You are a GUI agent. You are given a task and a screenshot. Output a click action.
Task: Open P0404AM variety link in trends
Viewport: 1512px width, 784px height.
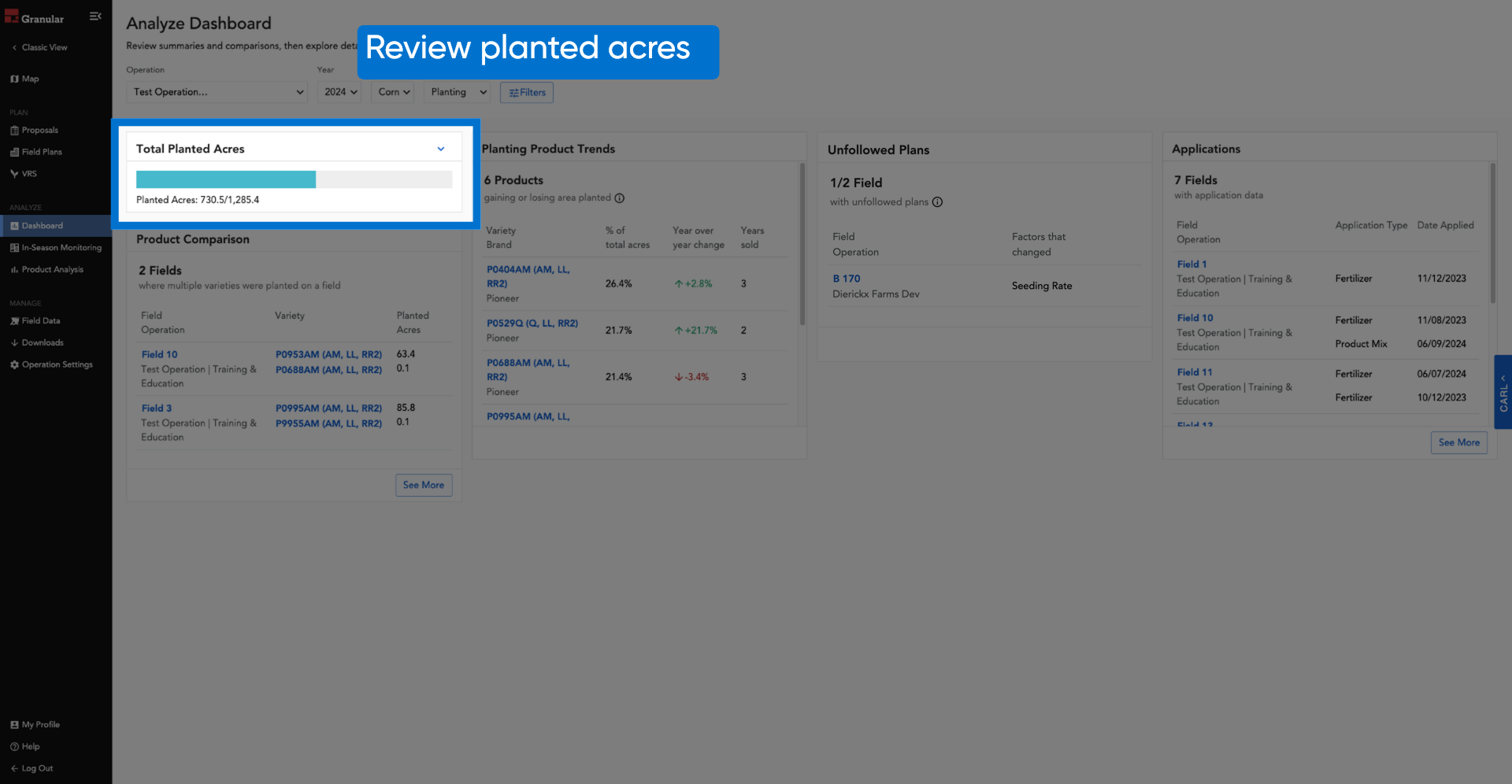click(x=528, y=276)
